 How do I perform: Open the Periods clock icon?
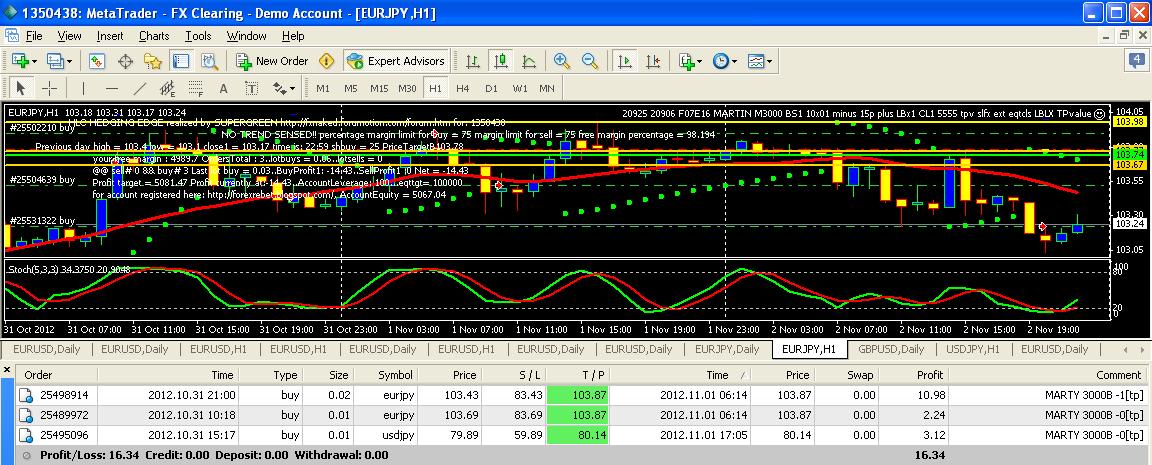pos(720,61)
